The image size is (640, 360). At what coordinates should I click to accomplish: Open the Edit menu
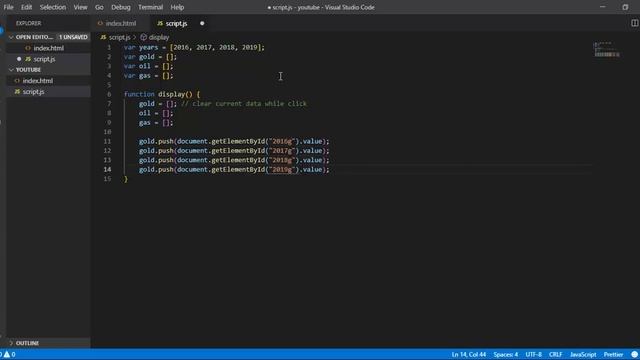coord(27,7)
